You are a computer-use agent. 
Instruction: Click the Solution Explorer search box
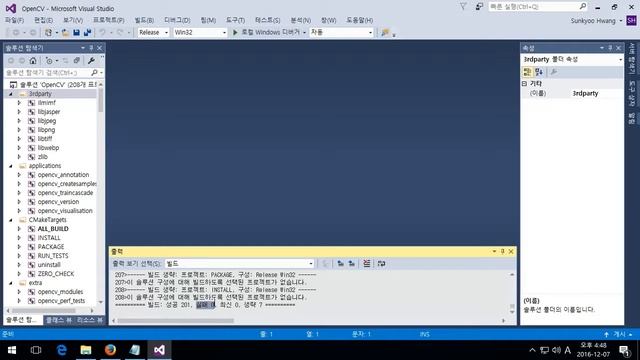click(x=48, y=73)
